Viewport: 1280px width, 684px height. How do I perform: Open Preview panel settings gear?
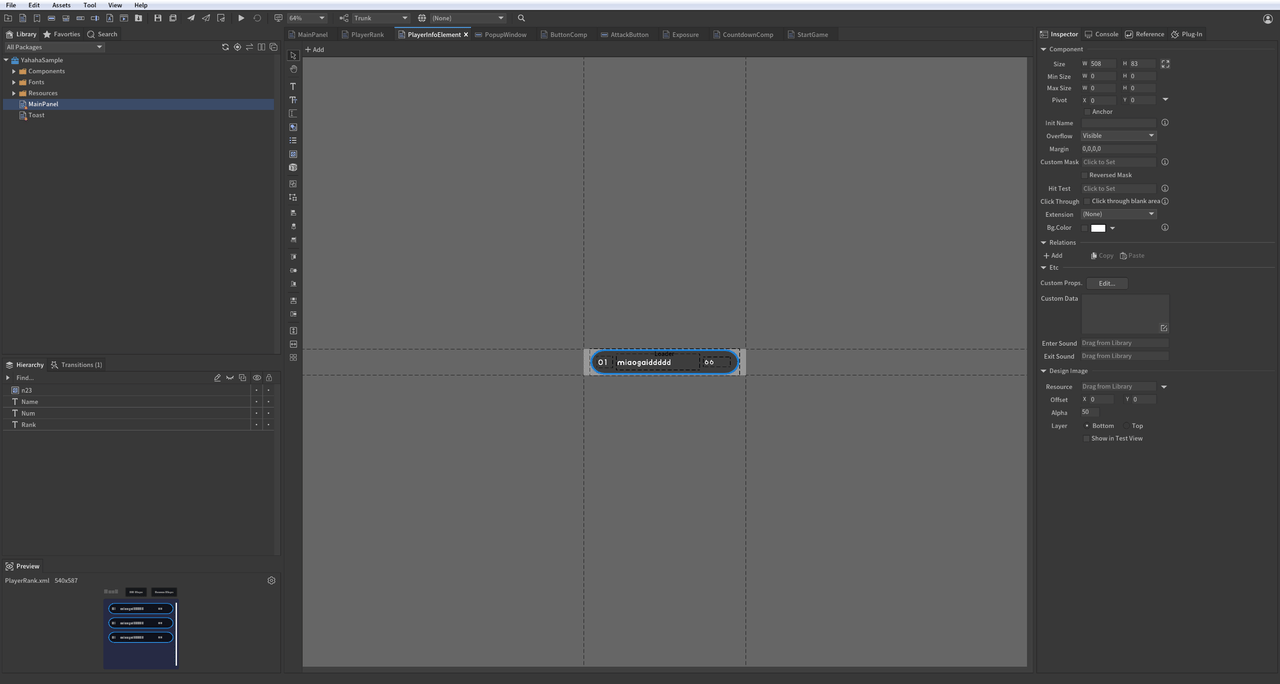coord(271,580)
